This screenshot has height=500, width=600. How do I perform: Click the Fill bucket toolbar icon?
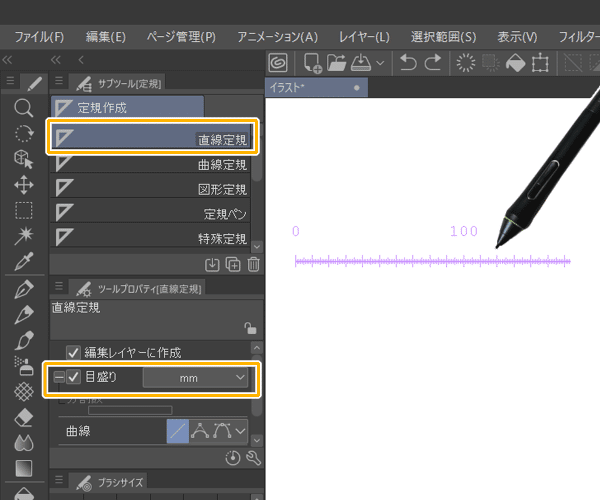[x=515, y=62]
